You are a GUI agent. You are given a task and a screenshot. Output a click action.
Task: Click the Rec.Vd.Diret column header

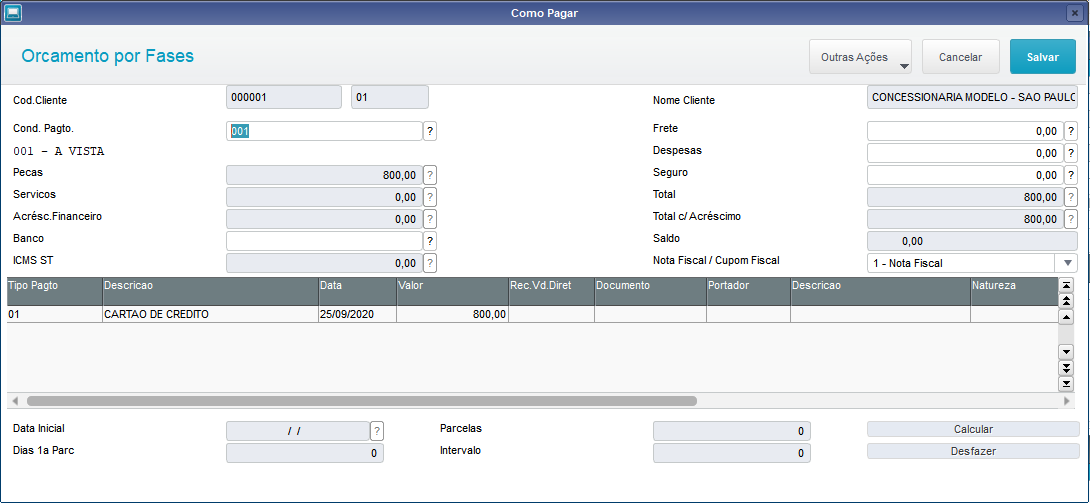pyautogui.click(x=551, y=291)
